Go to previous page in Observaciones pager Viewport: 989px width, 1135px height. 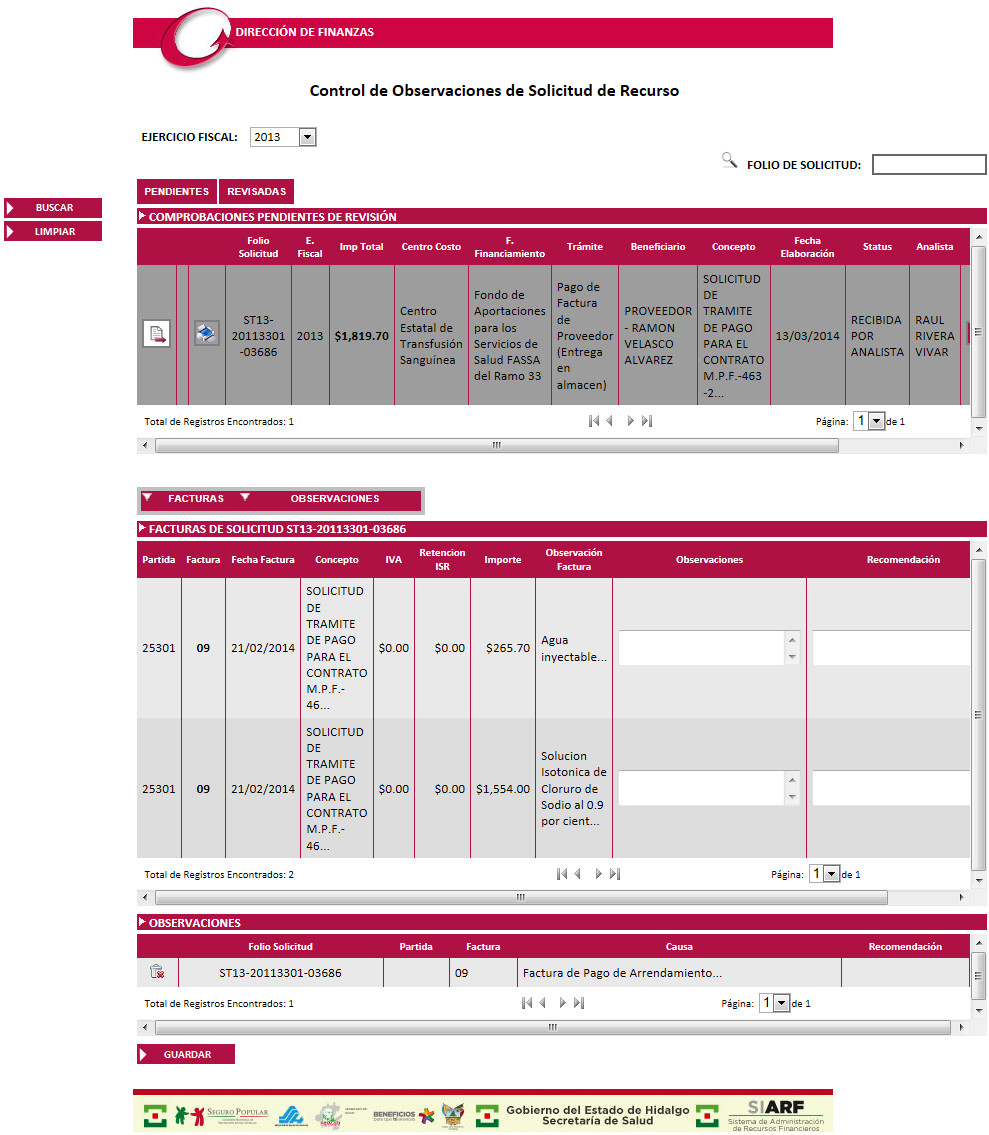coord(542,1003)
